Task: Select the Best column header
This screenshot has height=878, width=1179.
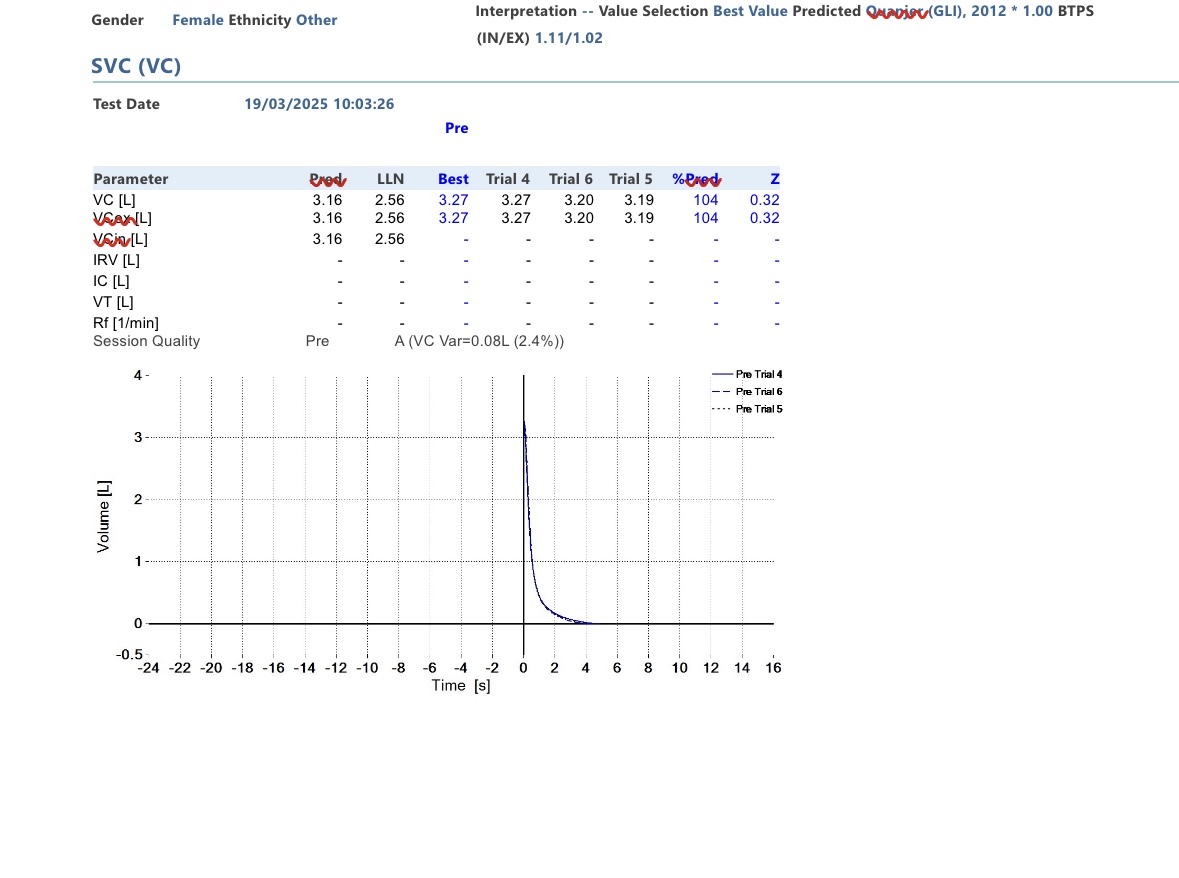Action: (453, 179)
